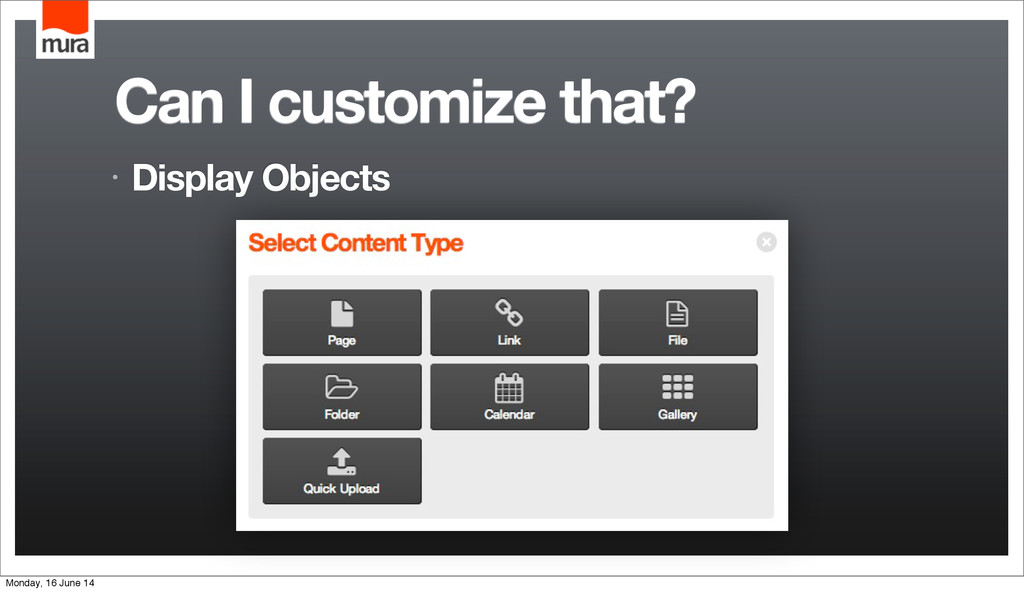1024x592 pixels.
Task: Choose the Calendar content type
Action: 509,397
